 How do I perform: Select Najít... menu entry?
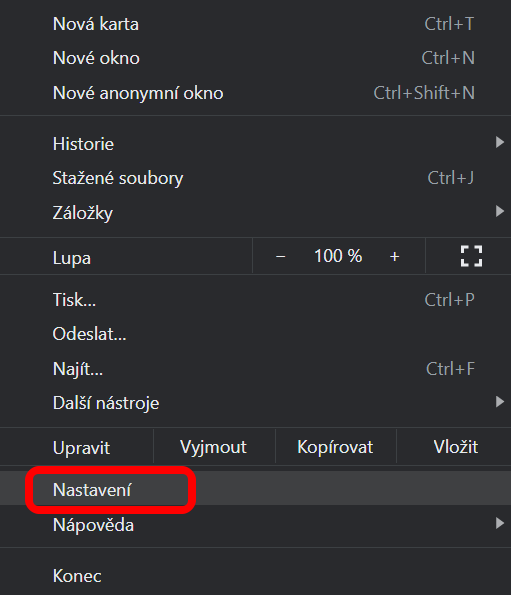pos(255,369)
